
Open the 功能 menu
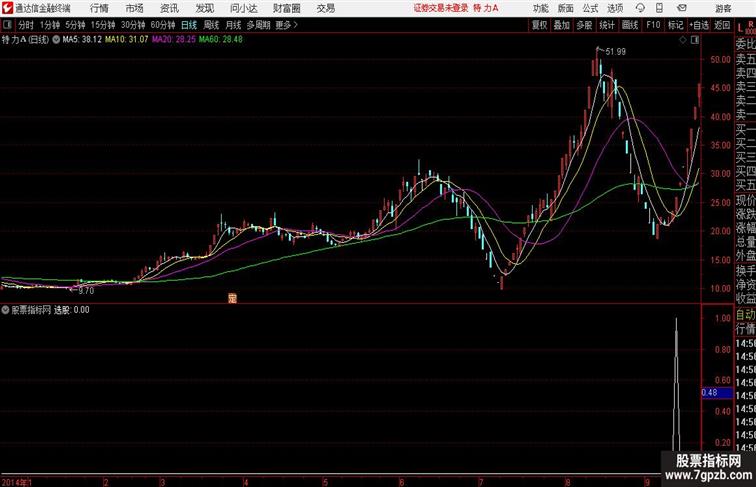(x=540, y=8)
